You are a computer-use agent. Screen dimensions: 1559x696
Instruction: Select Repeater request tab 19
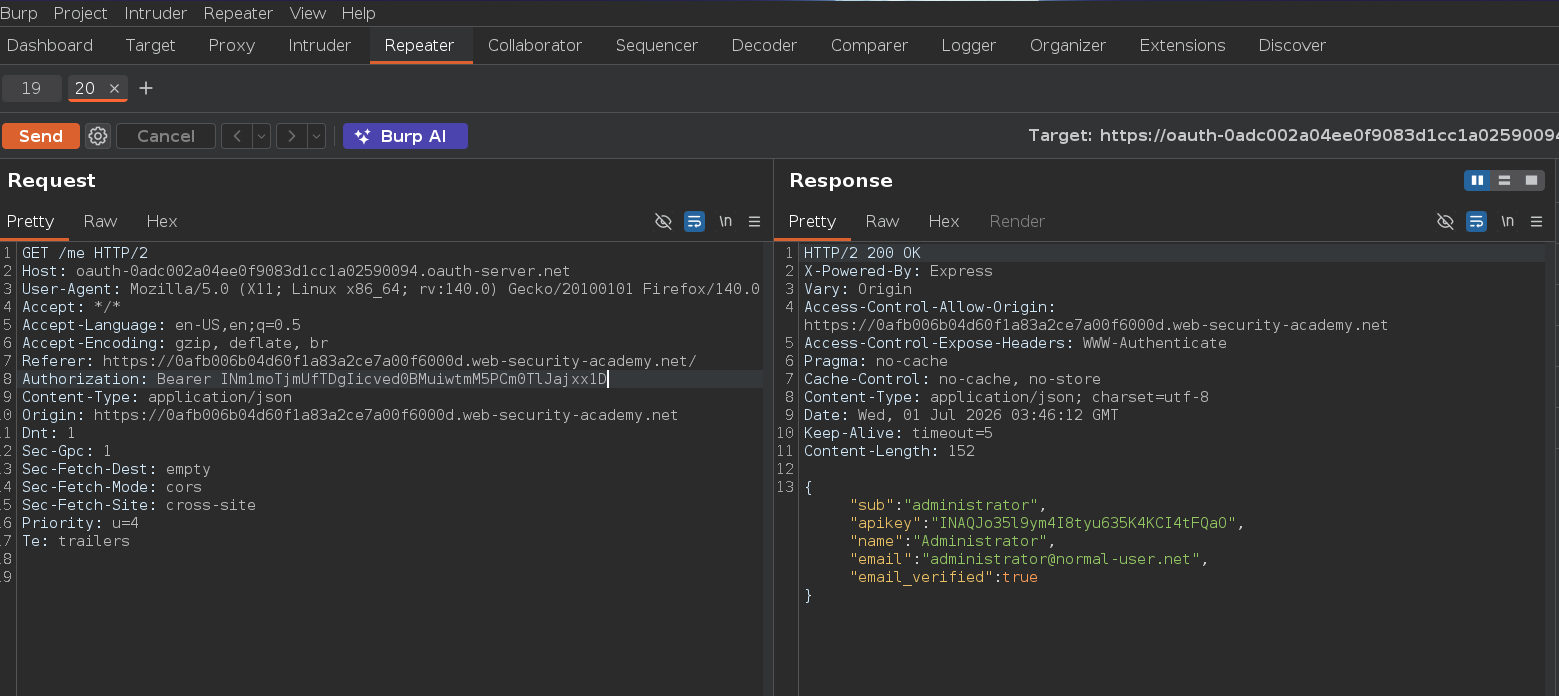coord(31,88)
